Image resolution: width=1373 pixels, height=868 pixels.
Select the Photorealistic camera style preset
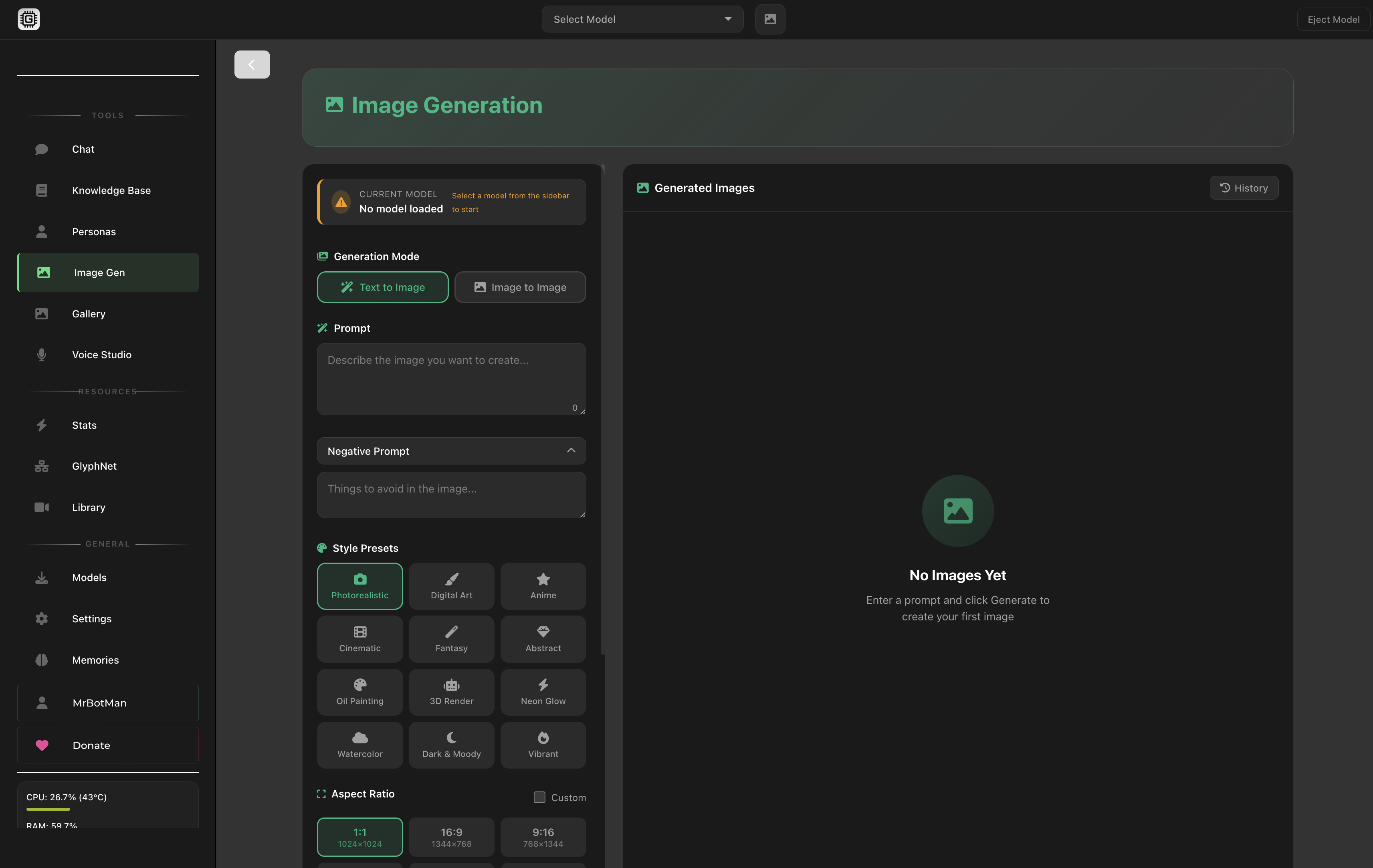click(360, 586)
